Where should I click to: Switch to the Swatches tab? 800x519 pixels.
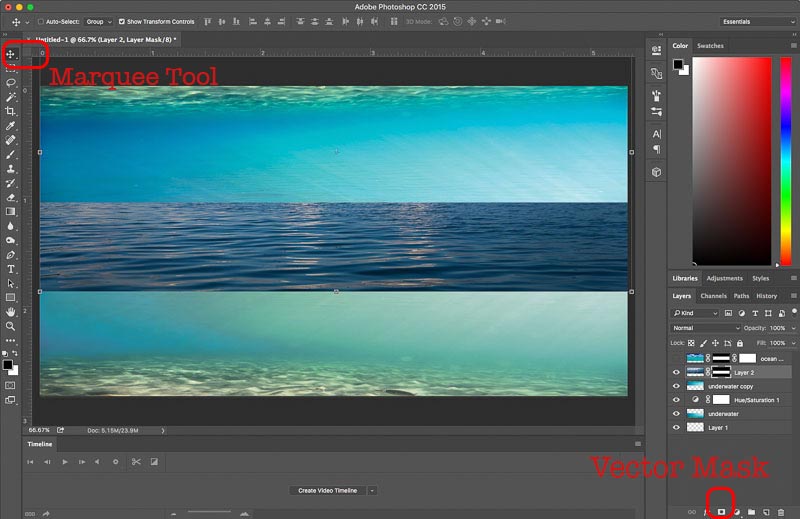tap(710, 45)
